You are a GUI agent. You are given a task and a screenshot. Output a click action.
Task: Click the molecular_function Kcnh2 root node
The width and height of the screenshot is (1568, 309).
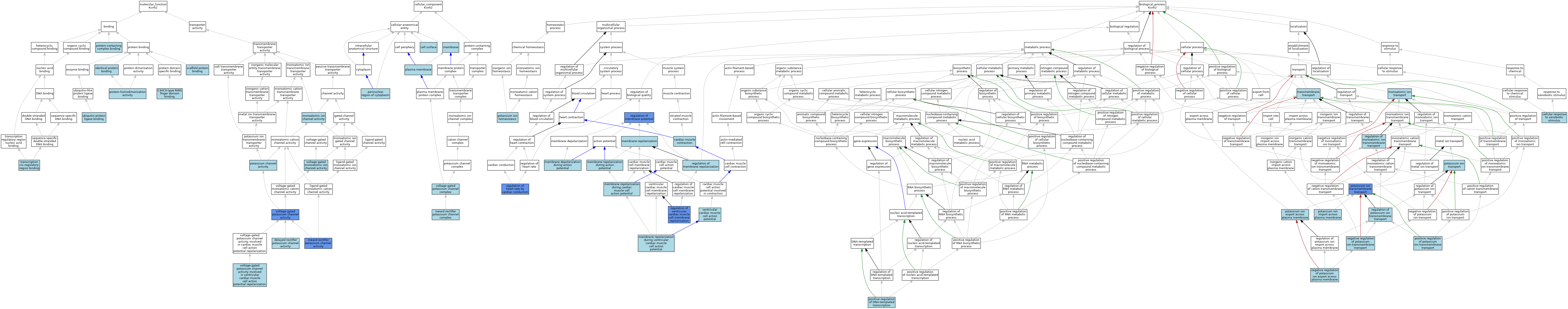pos(153,6)
